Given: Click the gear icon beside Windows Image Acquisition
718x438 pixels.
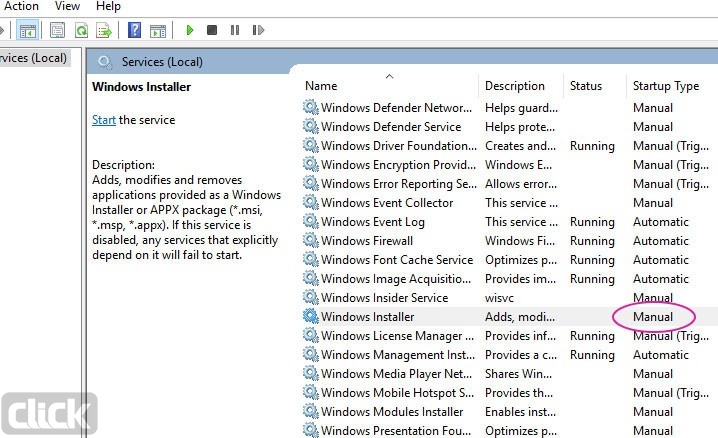Looking at the screenshot, I should pyautogui.click(x=310, y=278).
